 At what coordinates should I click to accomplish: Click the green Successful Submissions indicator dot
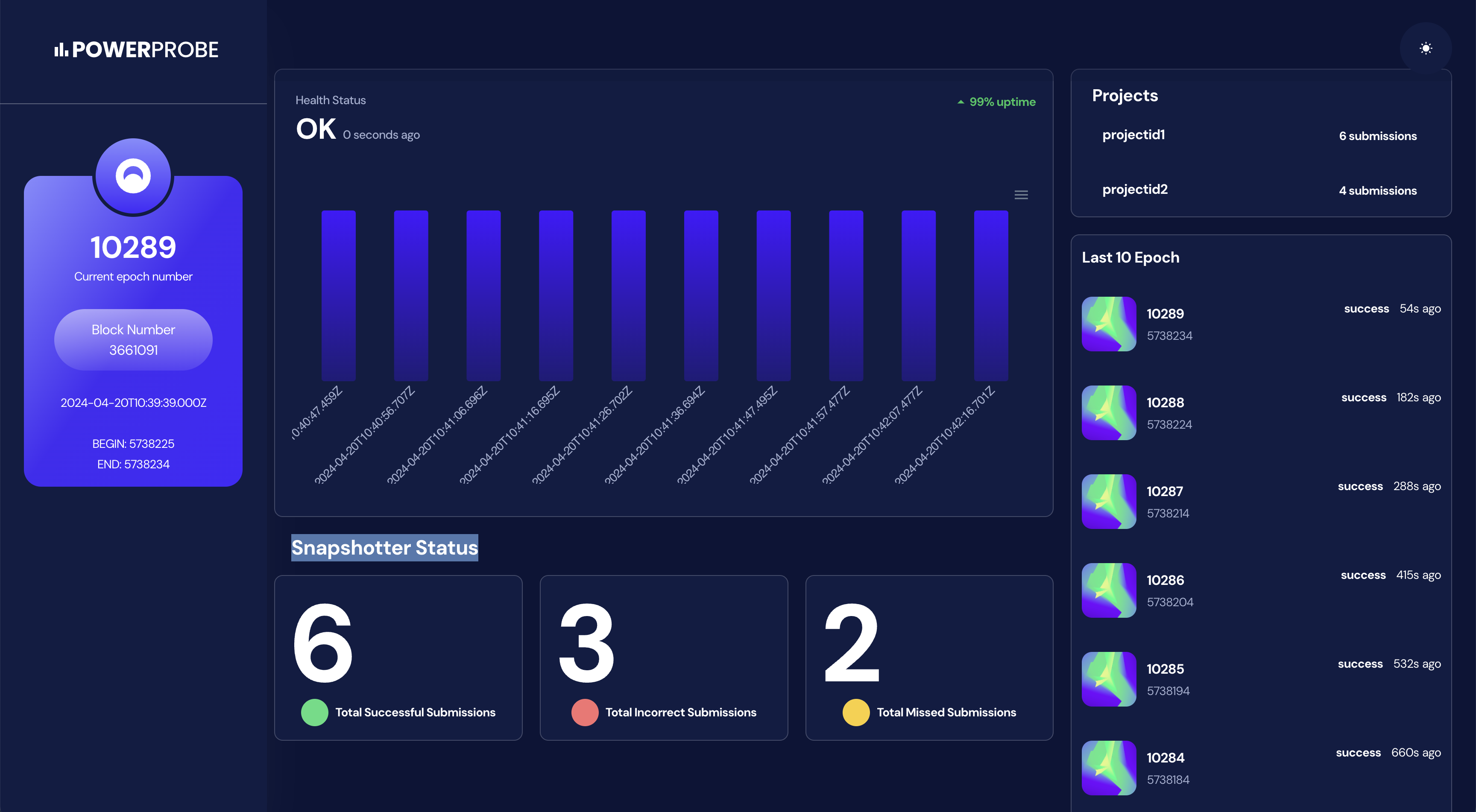coord(315,712)
